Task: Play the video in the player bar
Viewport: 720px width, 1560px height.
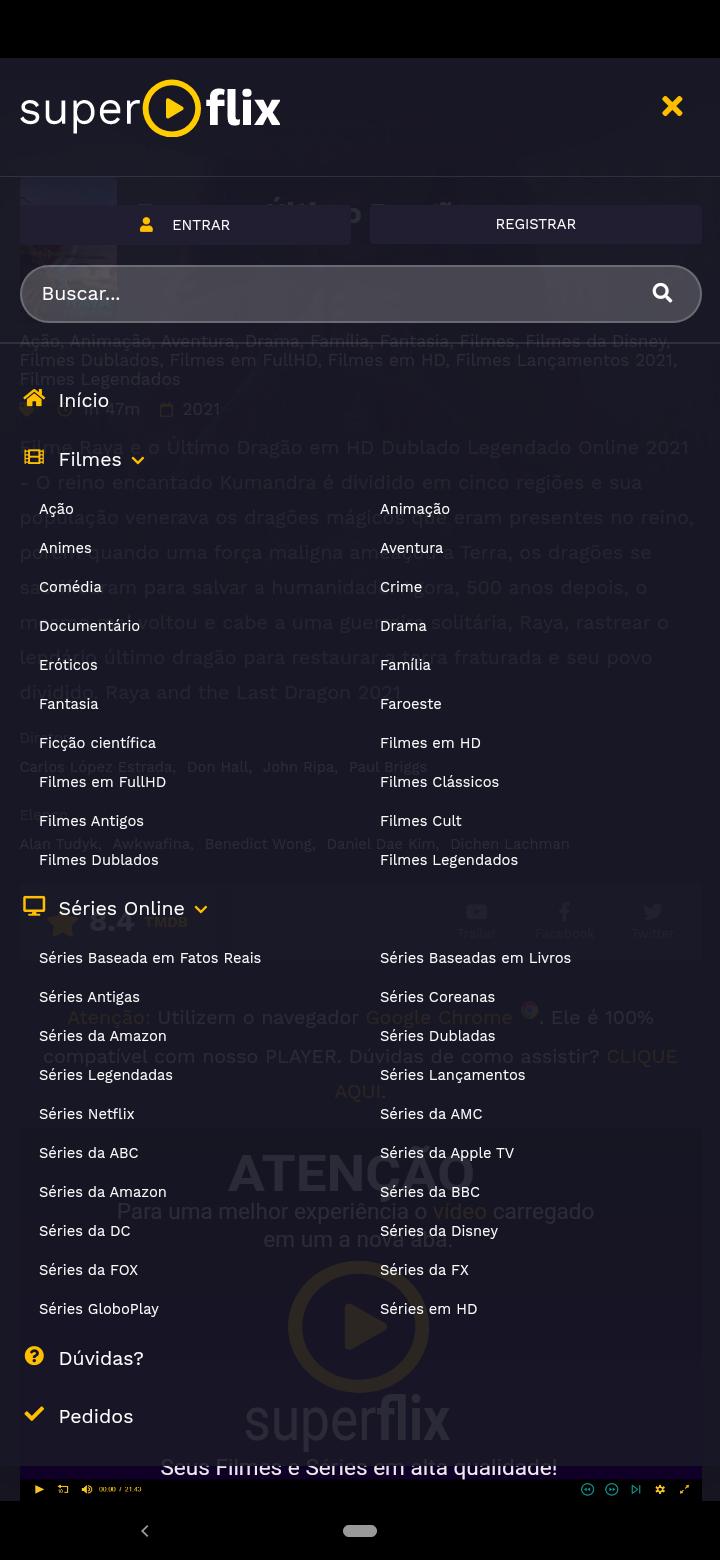Action: [x=39, y=1489]
